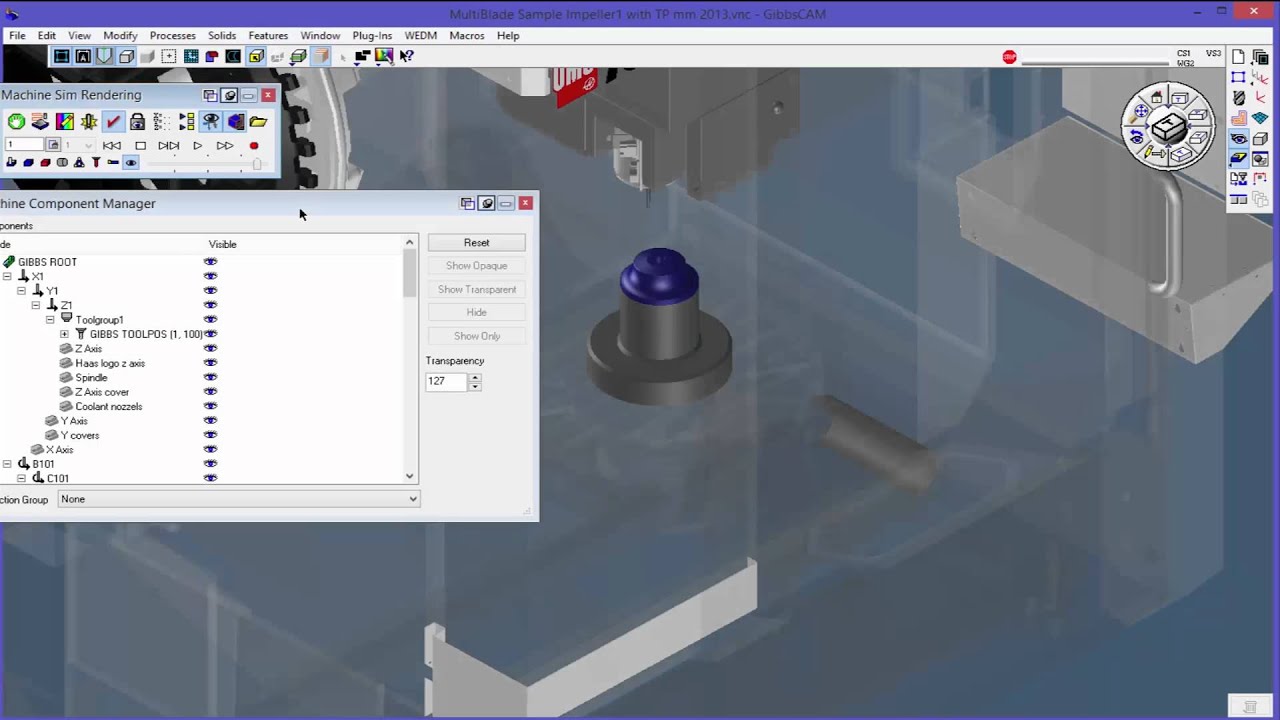Click the flash collision alert icon
This screenshot has width=1280, height=720.
(89, 121)
